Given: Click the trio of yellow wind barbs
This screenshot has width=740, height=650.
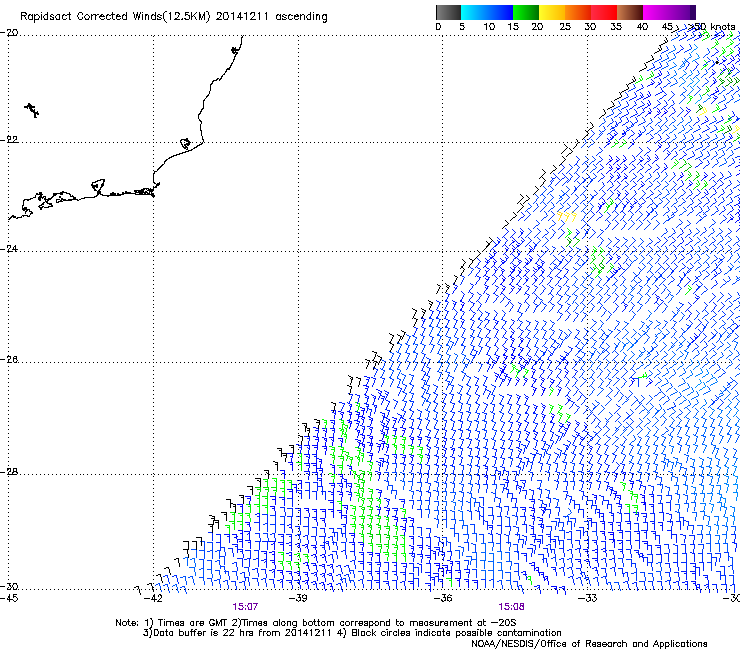Looking at the screenshot, I should 567,217.
